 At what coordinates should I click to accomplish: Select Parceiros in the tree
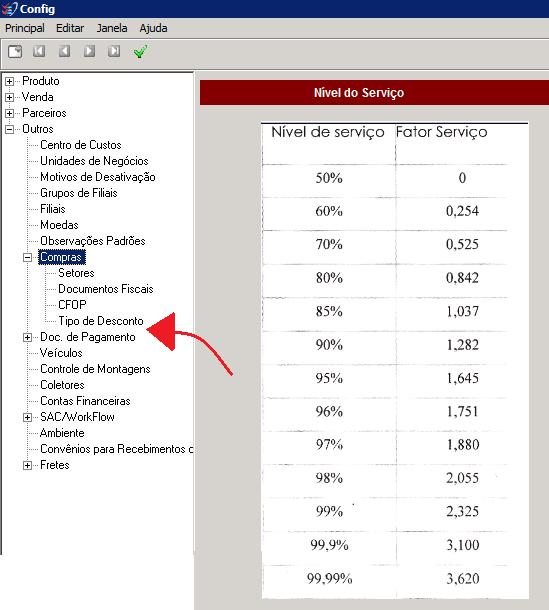(44, 113)
